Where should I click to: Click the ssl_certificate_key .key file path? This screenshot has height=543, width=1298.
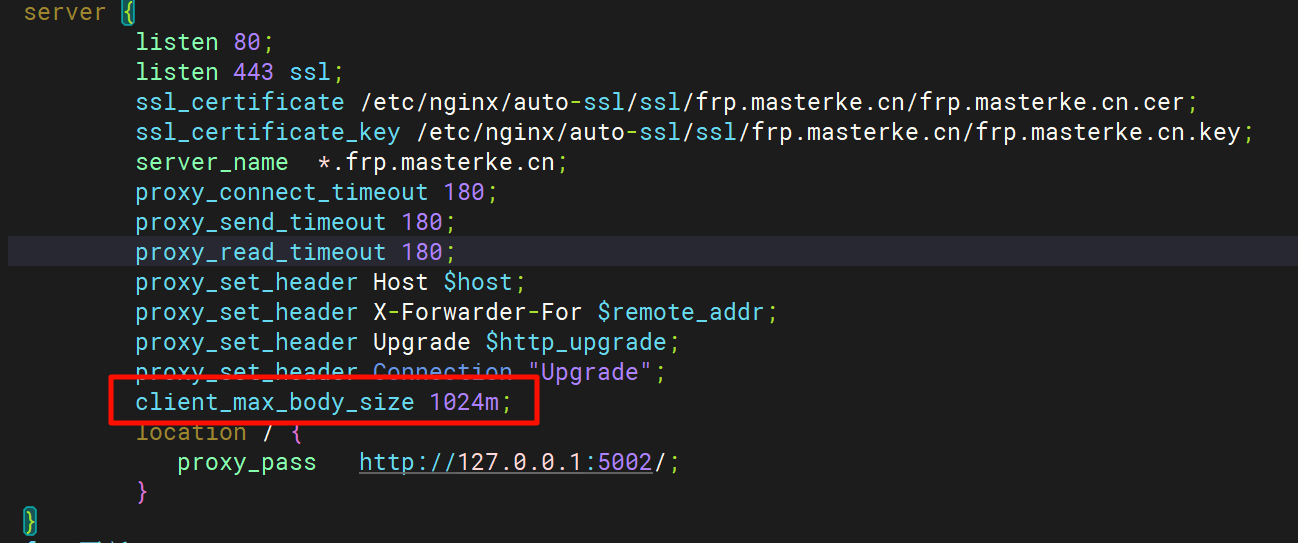coord(828,132)
